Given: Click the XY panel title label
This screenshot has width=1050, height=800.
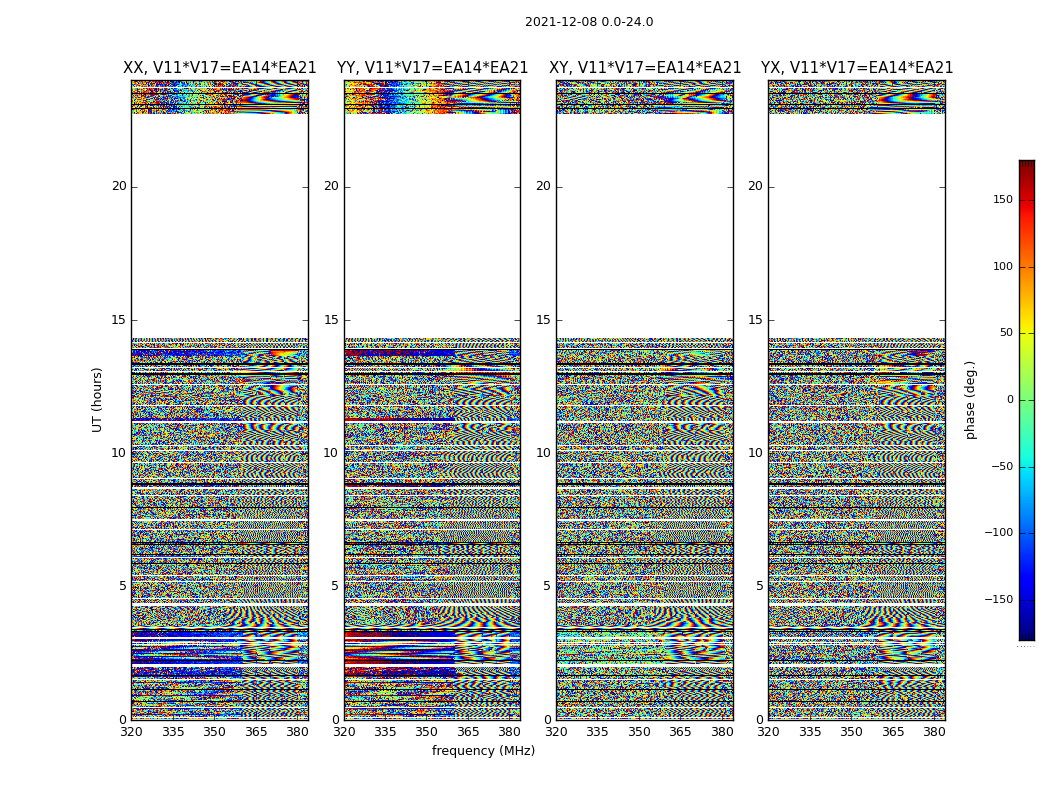Looking at the screenshot, I should click(x=644, y=68).
